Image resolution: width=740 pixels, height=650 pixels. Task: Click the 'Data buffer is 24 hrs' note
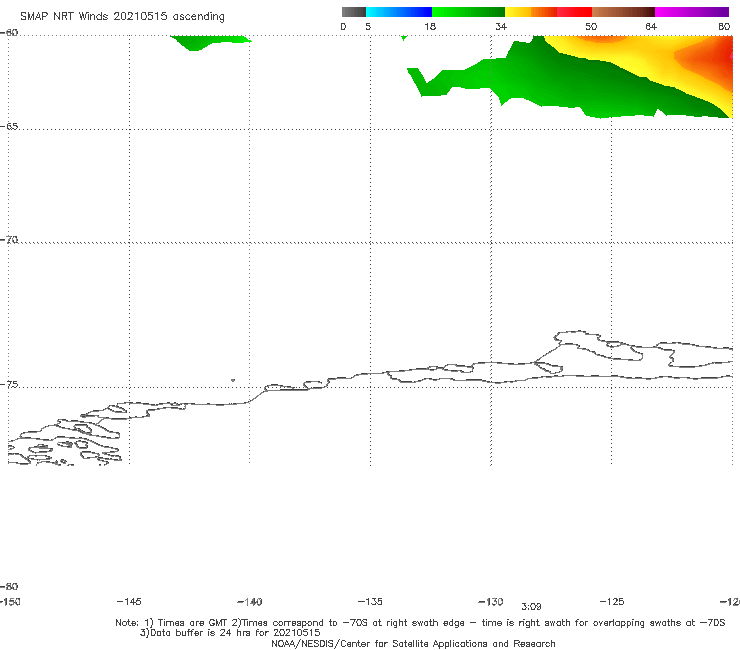230,633
